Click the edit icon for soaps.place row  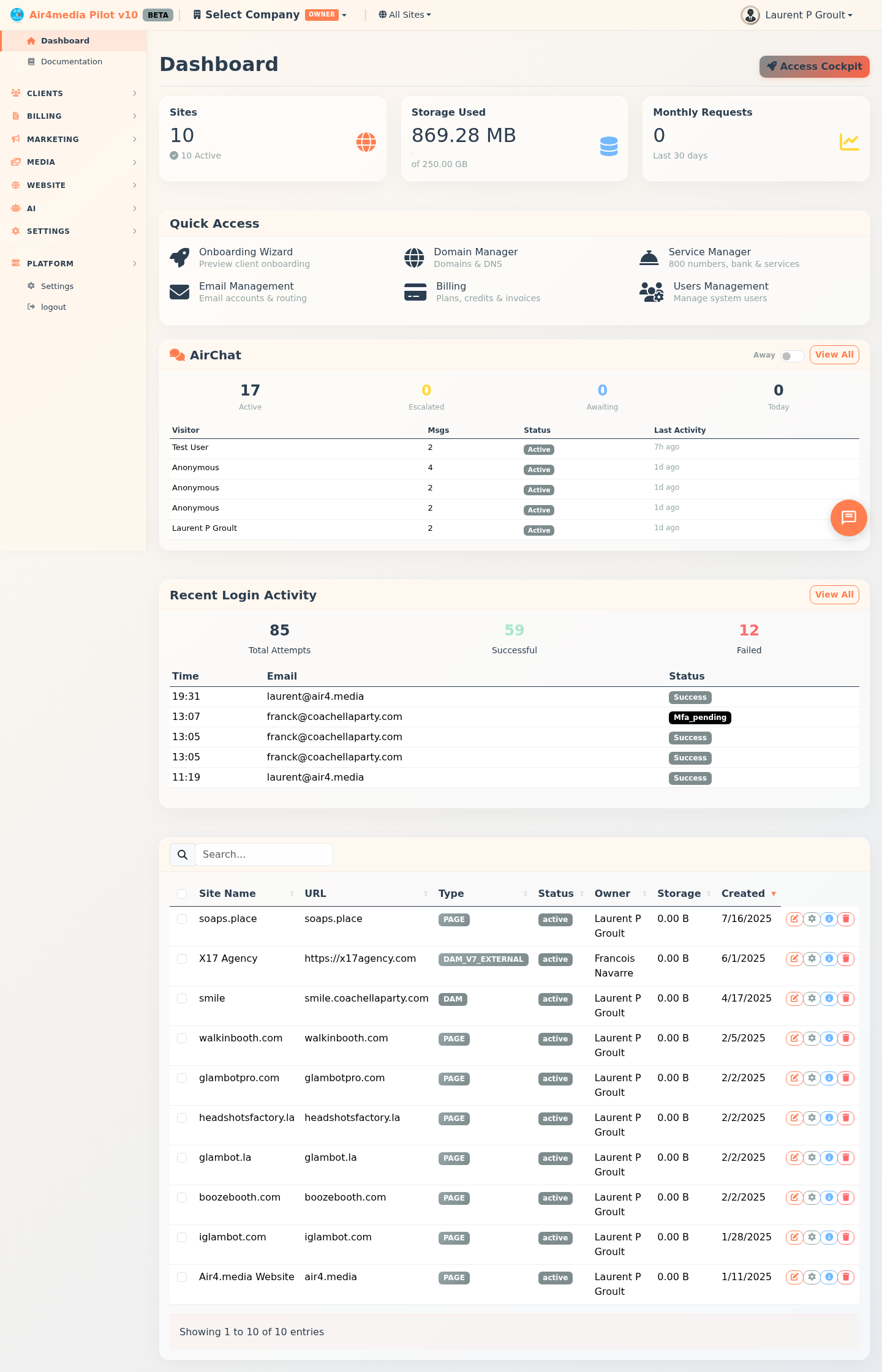[x=794, y=919]
